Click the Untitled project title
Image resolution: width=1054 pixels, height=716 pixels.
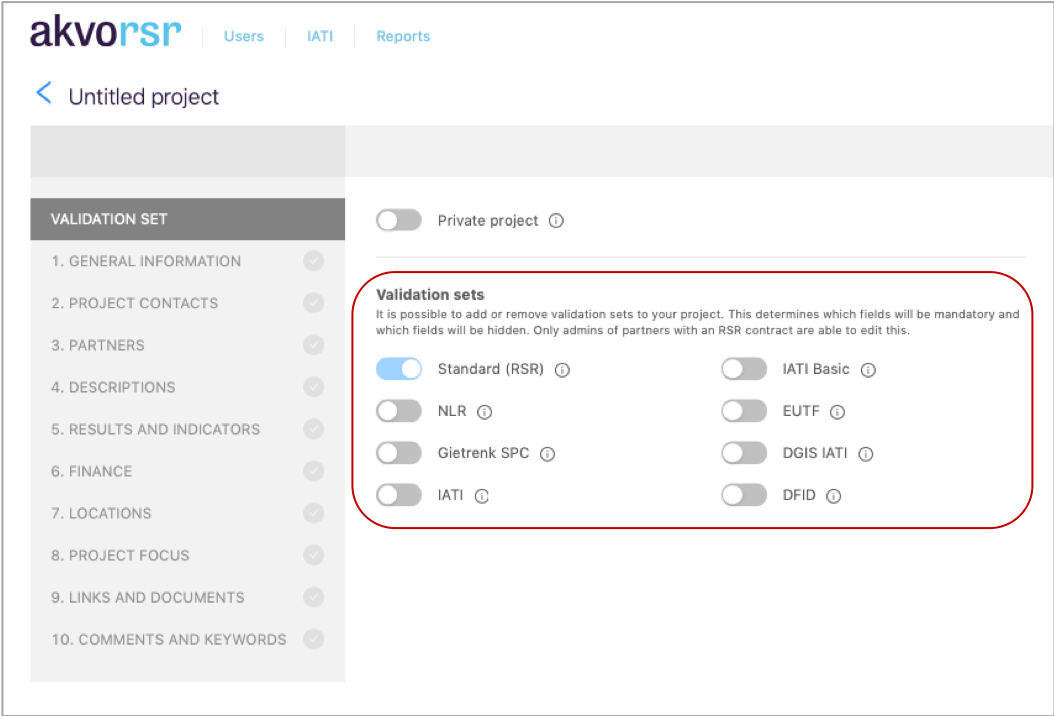point(144,97)
